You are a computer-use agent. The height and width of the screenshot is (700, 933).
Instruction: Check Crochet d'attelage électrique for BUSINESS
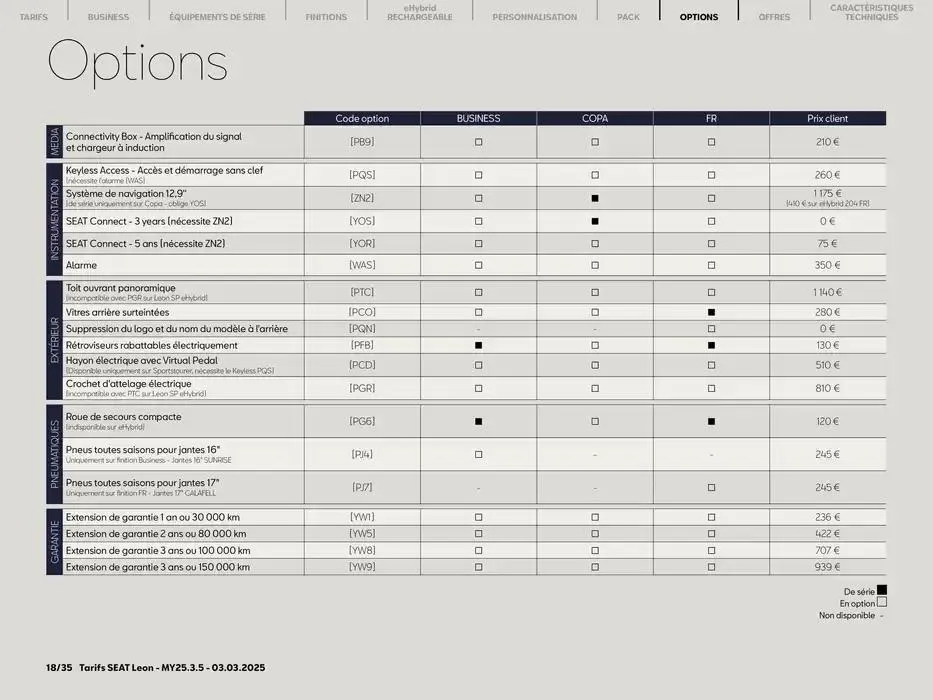click(x=478, y=389)
